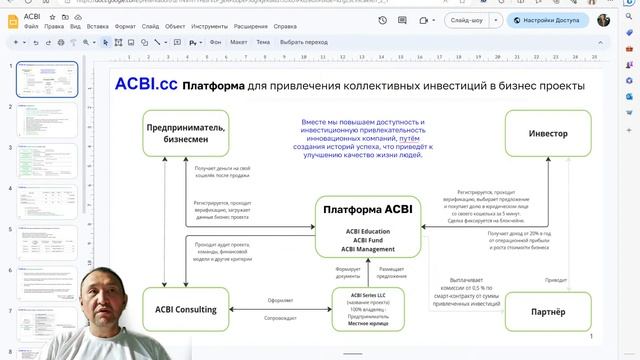Select slide 1 thumbnail in the filmstrip

click(47, 80)
